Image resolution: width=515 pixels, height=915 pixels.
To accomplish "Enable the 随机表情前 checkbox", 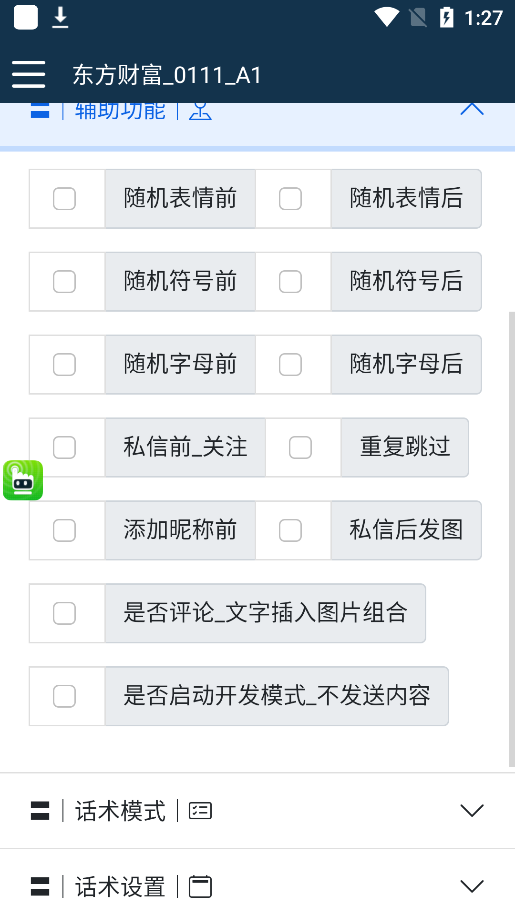I will 64,198.
